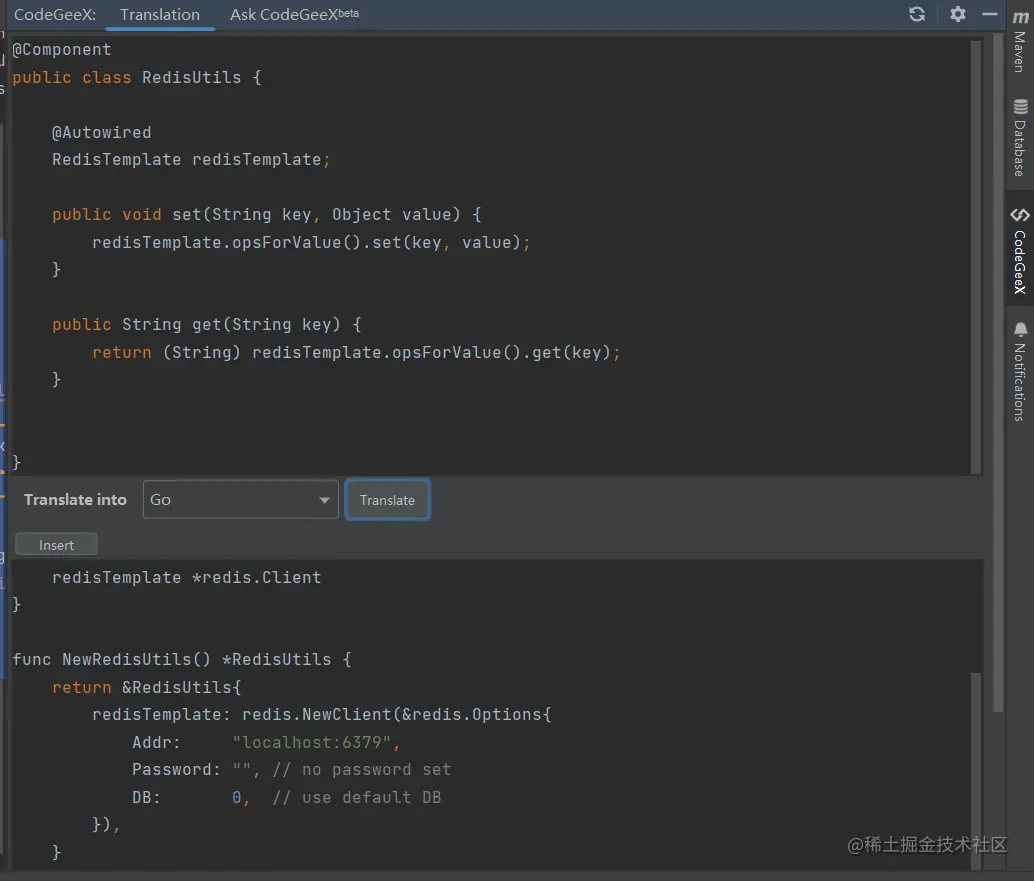Click 'redisTemplate *redis.Client' in output
This screenshot has width=1034, height=881.
pyautogui.click(x=187, y=578)
